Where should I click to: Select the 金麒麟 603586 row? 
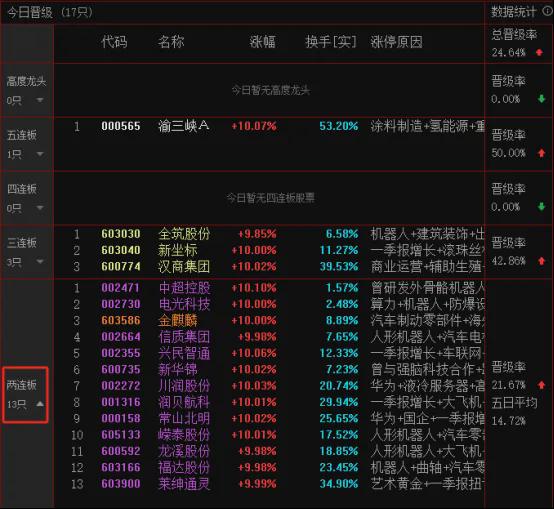click(x=269, y=320)
